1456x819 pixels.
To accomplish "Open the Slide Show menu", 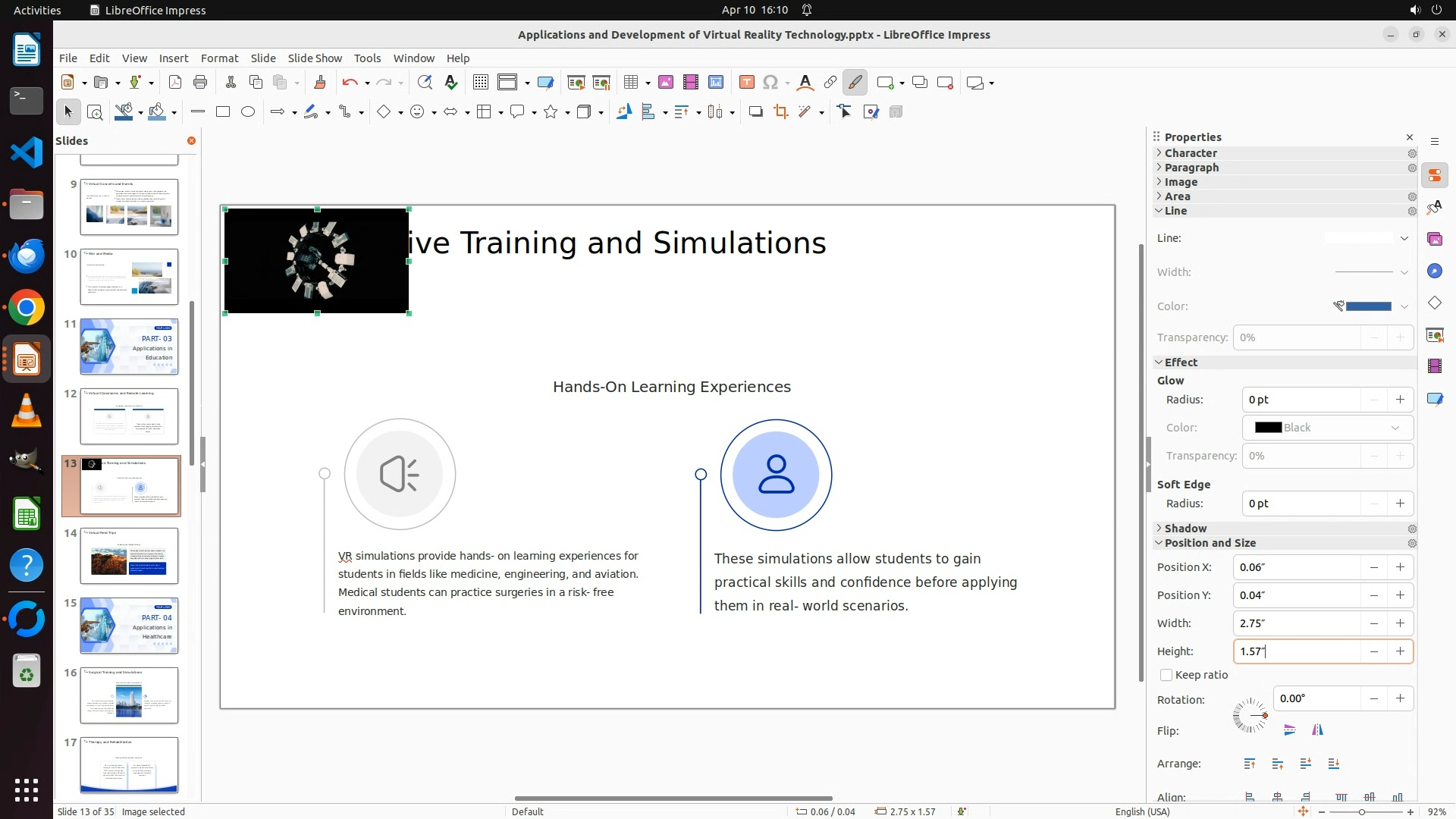I will 315,58.
